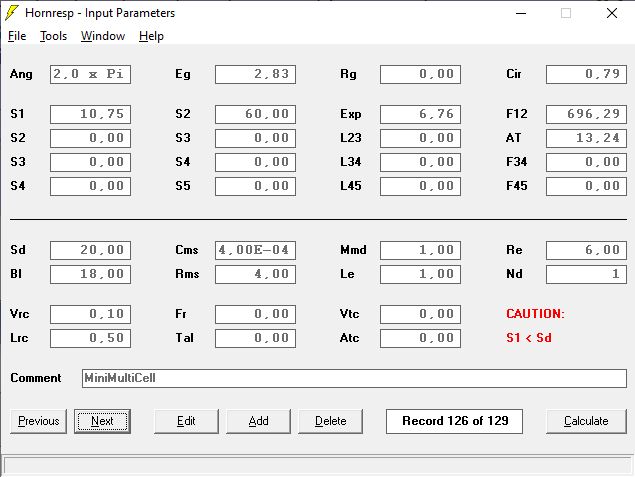The image size is (635, 477).
Task: Select the F12 field showing 696,29
Action: coord(586,114)
